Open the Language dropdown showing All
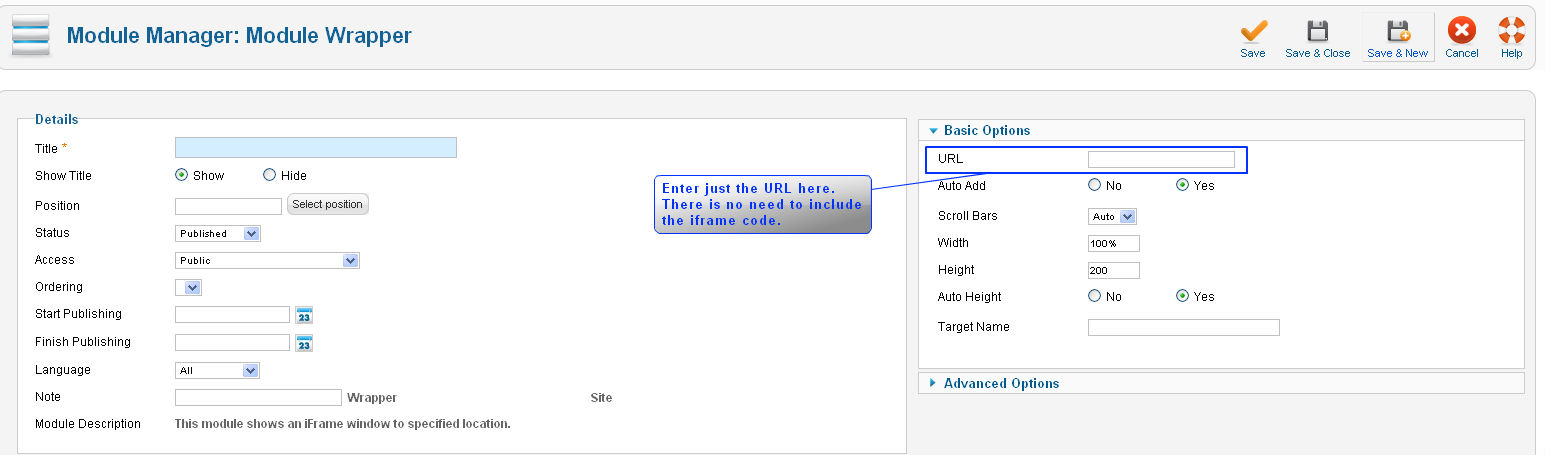Viewport: 1545px width, 455px height. click(218, 370)
